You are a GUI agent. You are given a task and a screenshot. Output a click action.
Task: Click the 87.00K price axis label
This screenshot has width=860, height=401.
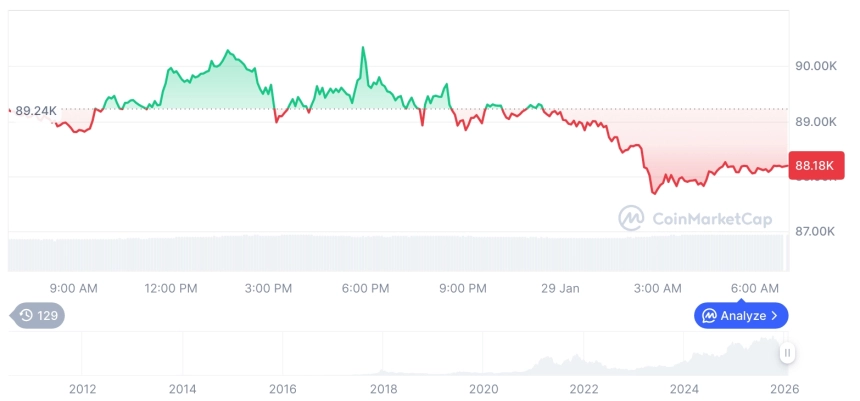(815, 231)
